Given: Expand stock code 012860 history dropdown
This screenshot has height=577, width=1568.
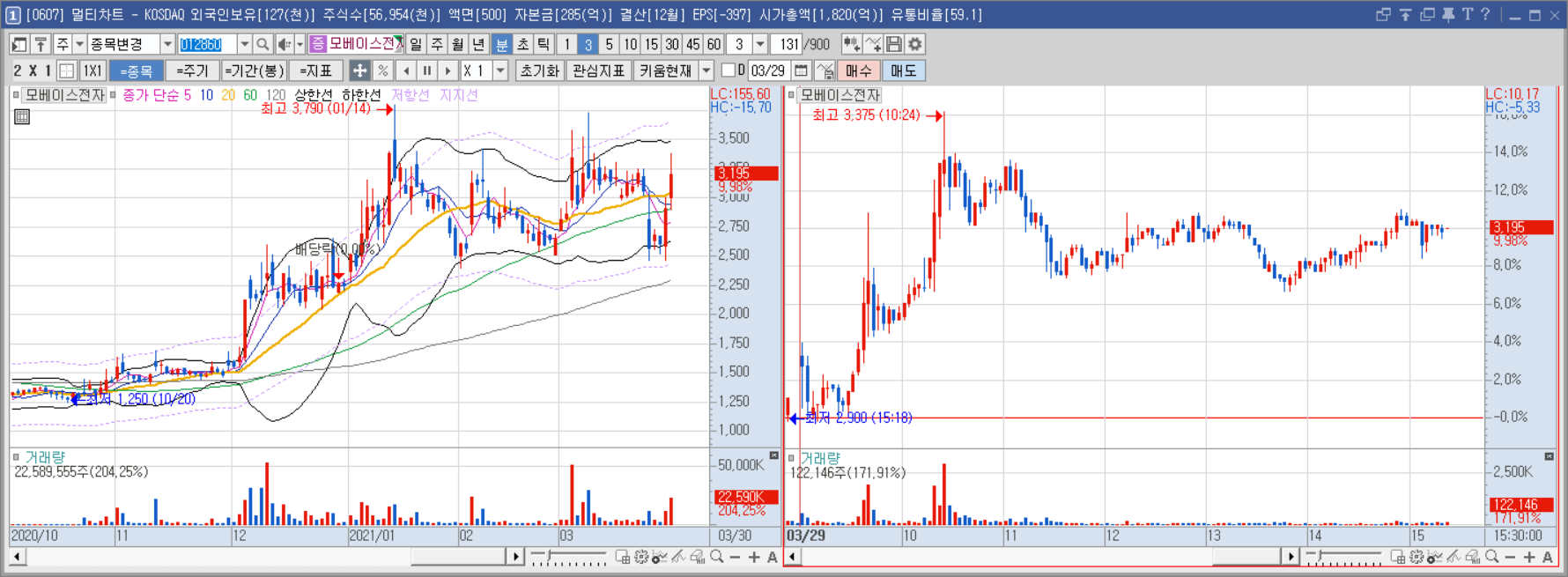Looking at the screenshot, I should [x=245, y=44].
